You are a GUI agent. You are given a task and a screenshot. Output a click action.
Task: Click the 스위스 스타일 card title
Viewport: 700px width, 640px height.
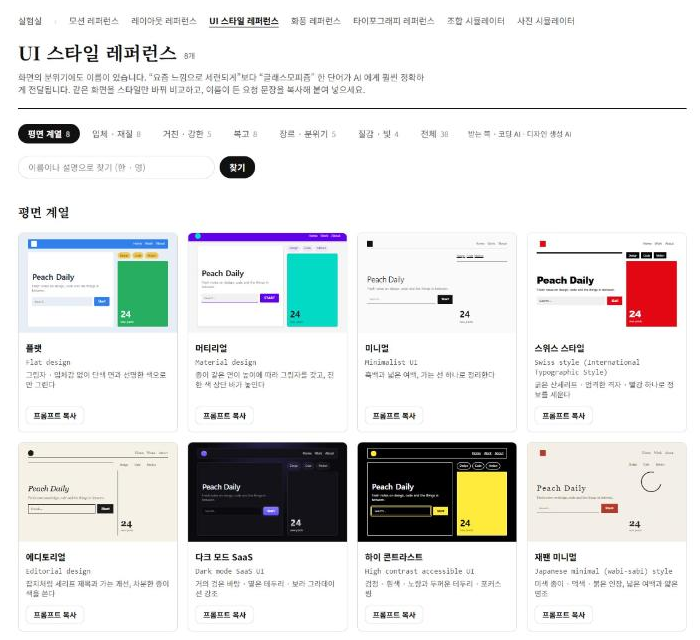click(x=559, y=348)
